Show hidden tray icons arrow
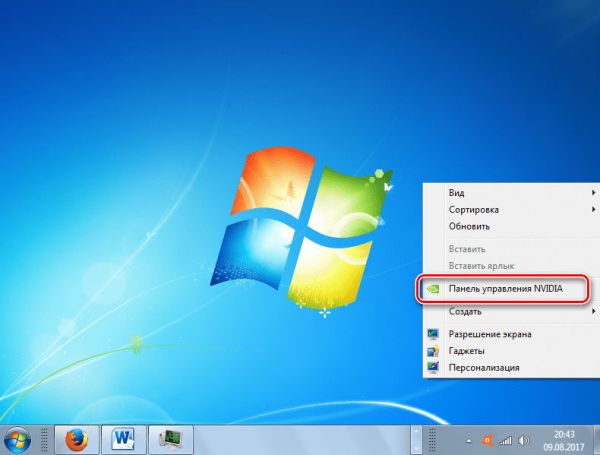Viewport: 600px width, 455px height. click(468, 441)
